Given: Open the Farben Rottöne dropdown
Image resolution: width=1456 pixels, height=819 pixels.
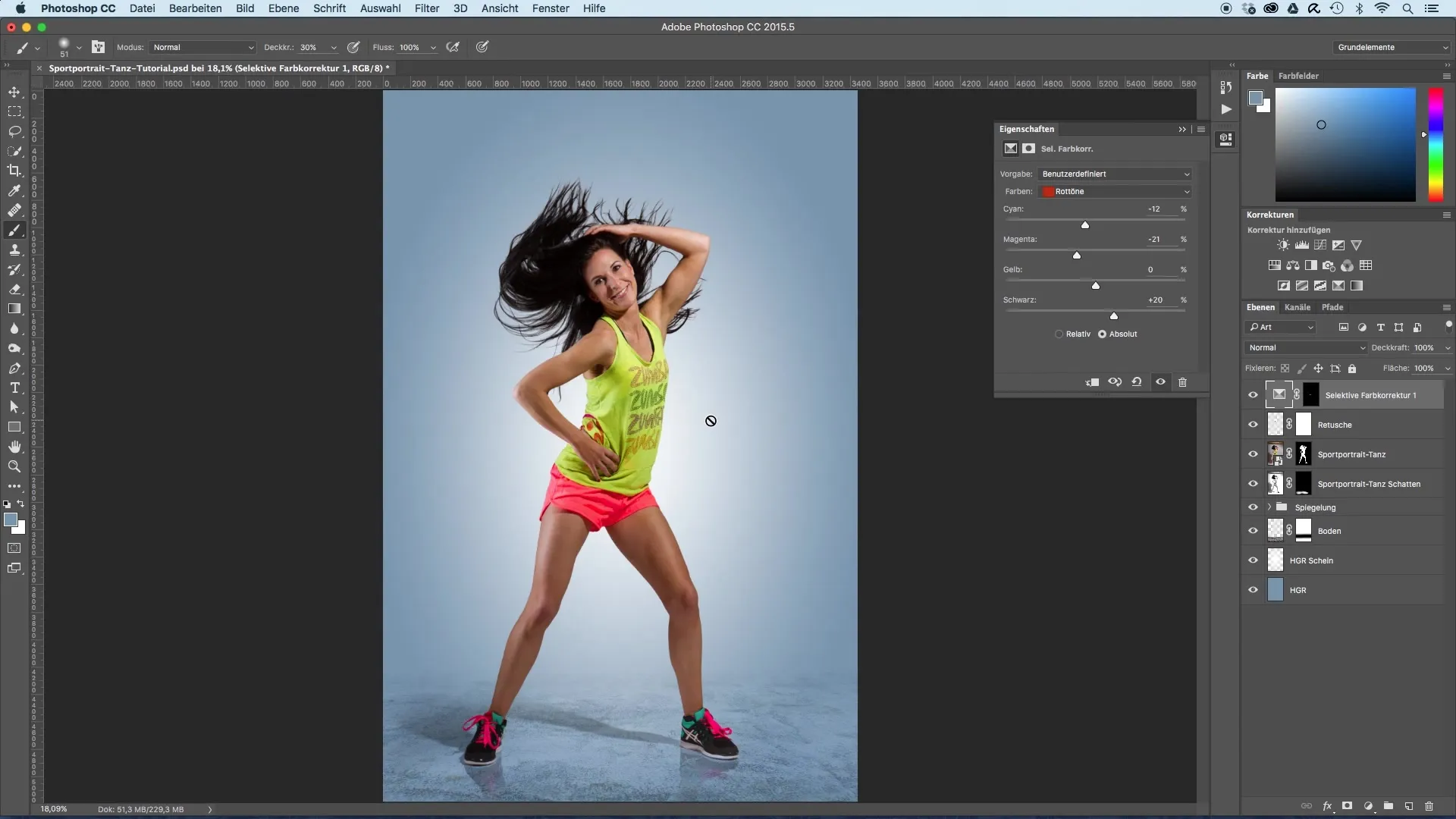Looking at the screenshot, I should [x=1115, y=191].
